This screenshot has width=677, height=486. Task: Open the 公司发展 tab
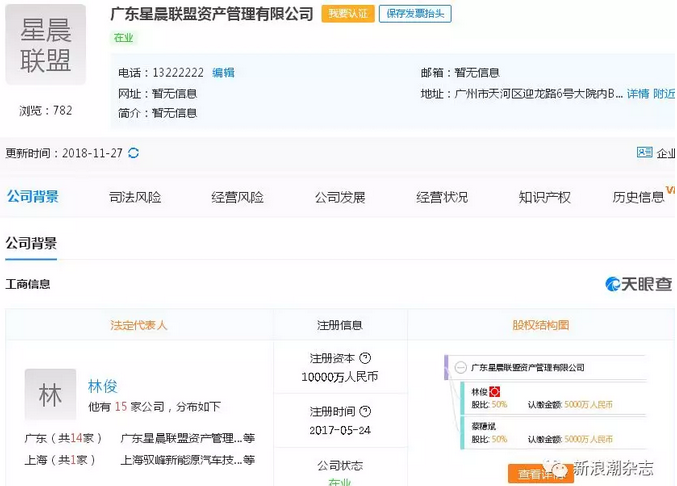tap(340, 197)
